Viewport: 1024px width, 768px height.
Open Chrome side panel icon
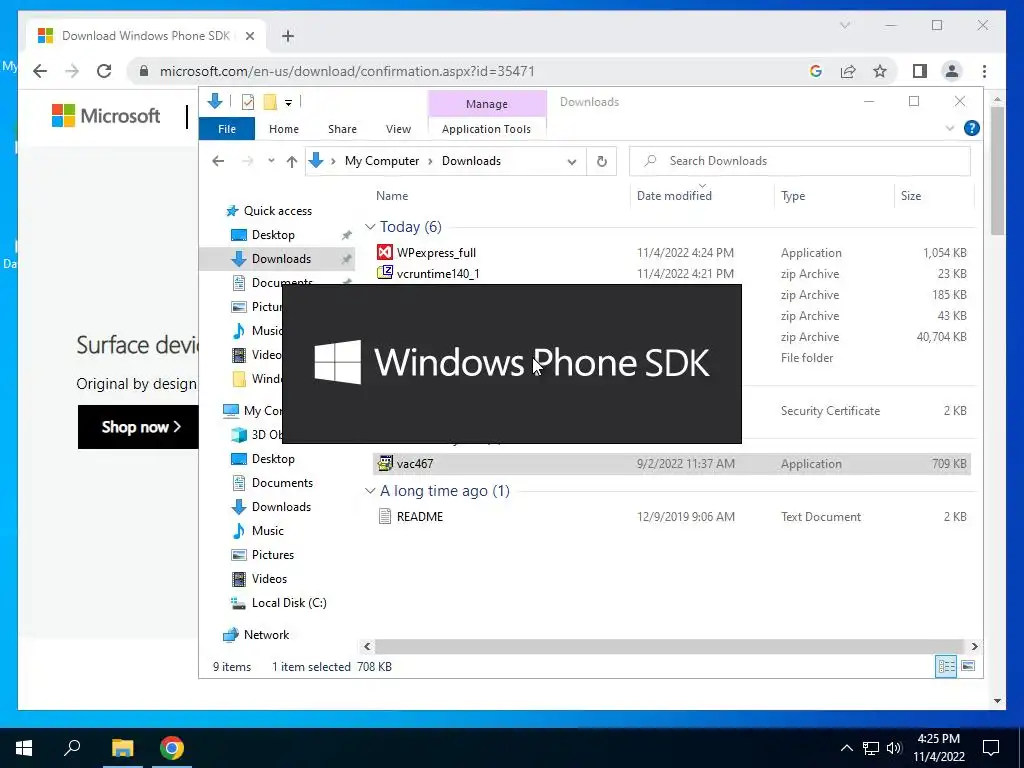[x=920, y=71]
